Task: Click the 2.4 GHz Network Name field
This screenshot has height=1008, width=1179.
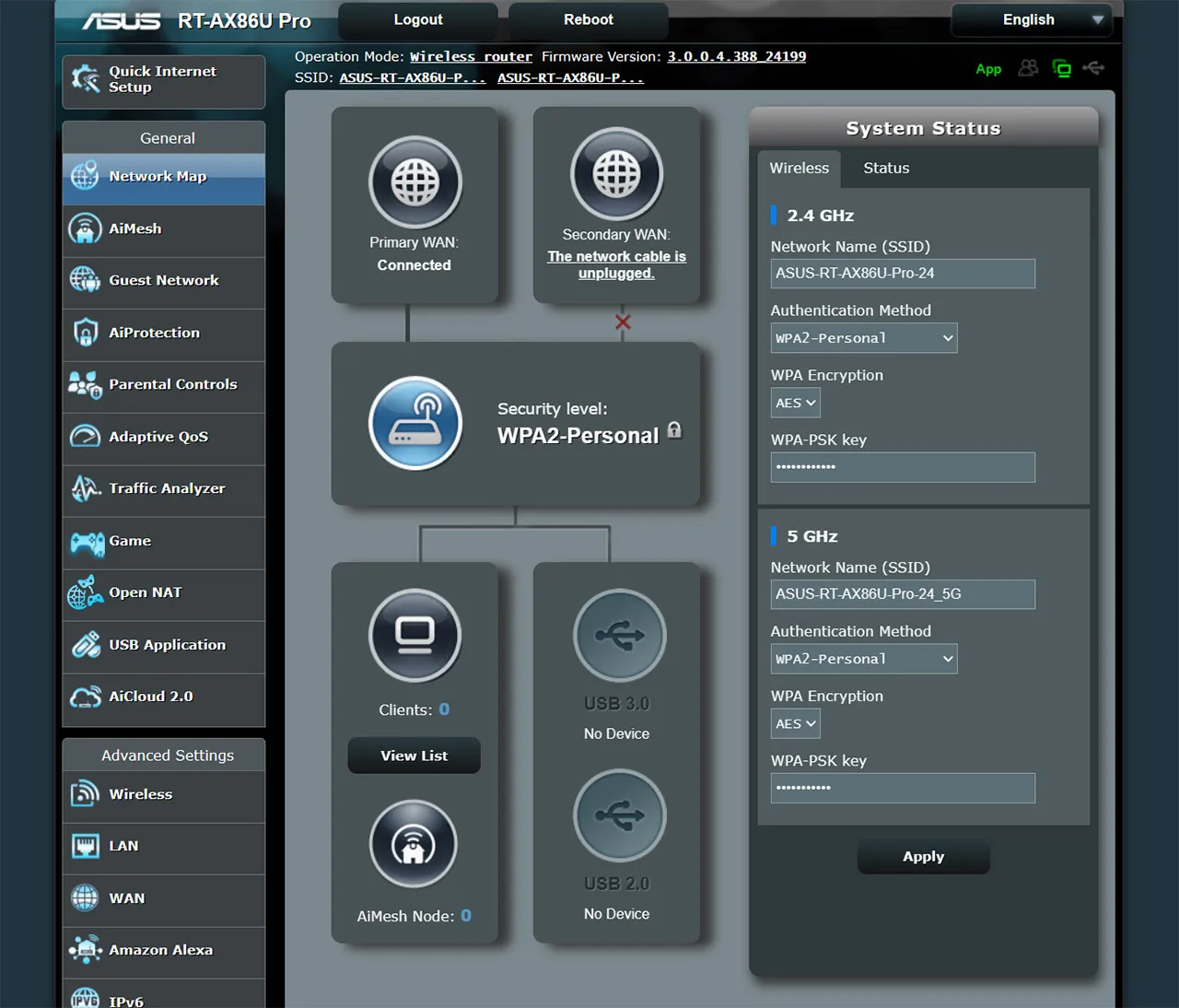Action: coord(903,274)
